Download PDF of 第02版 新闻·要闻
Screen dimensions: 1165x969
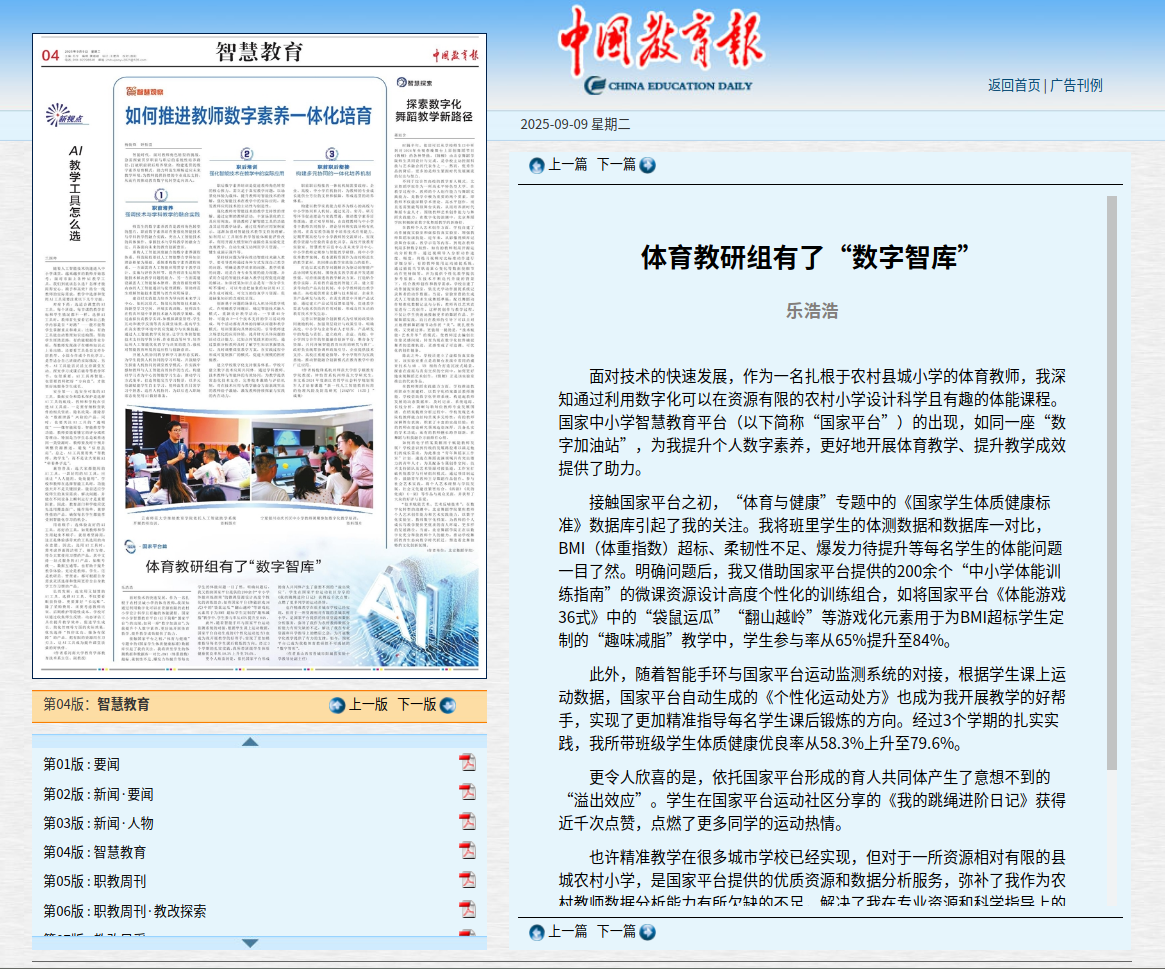pos(467,793)
